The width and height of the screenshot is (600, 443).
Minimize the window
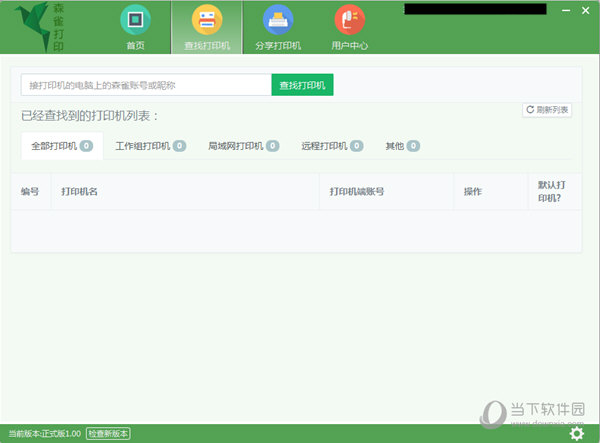point(566,11)
